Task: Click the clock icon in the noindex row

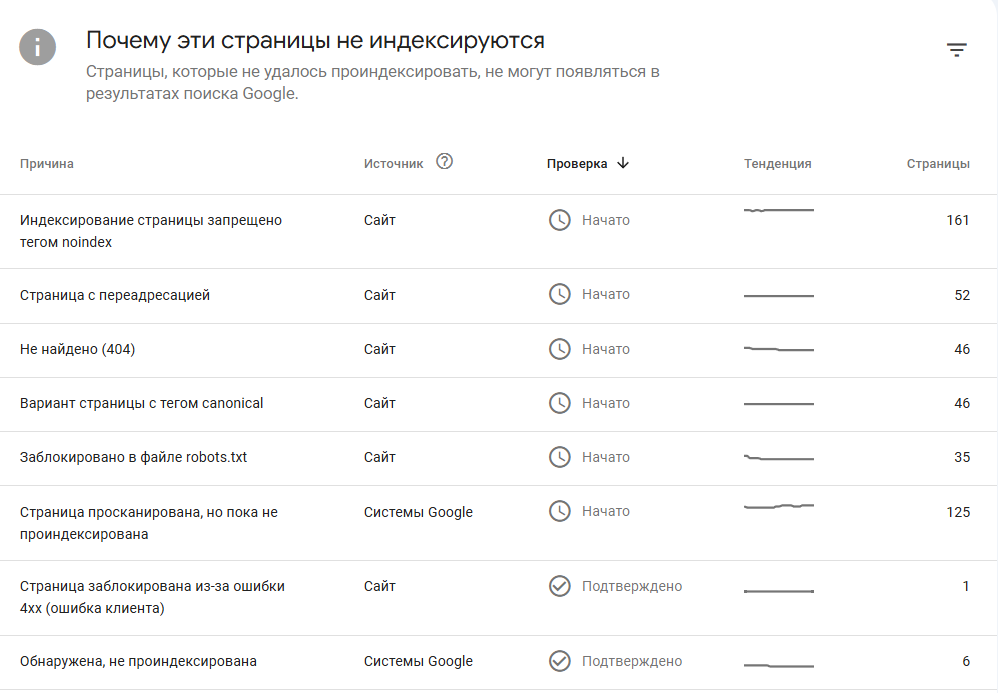Action: pos(560,220)
